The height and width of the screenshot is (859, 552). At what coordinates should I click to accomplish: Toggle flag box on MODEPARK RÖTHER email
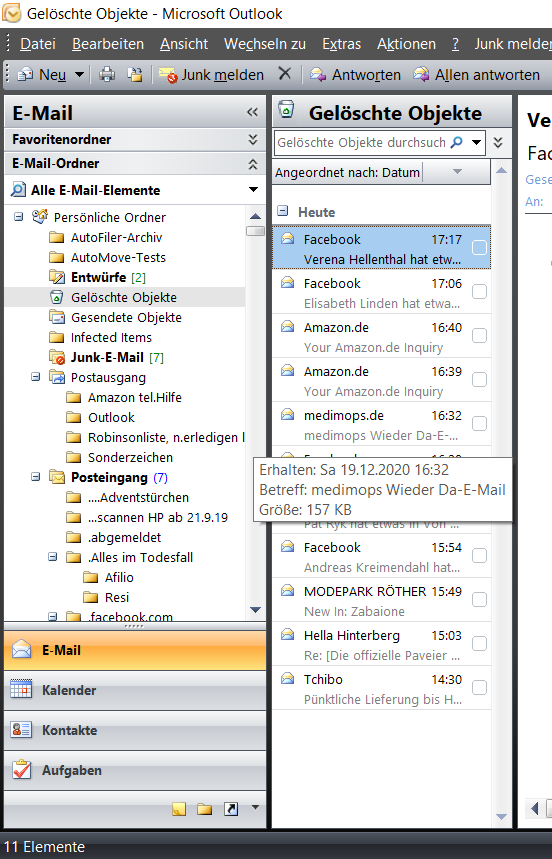[479, 599]
